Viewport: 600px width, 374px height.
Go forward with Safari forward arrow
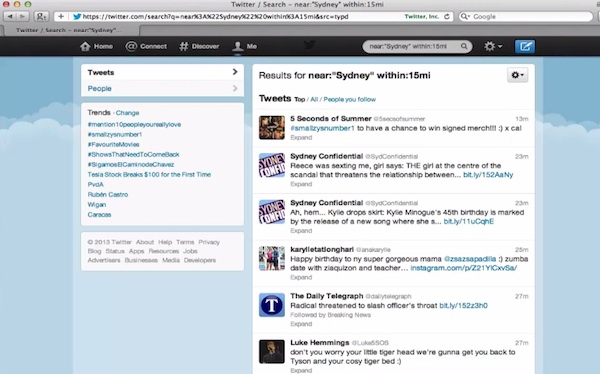tap(23, 16)
